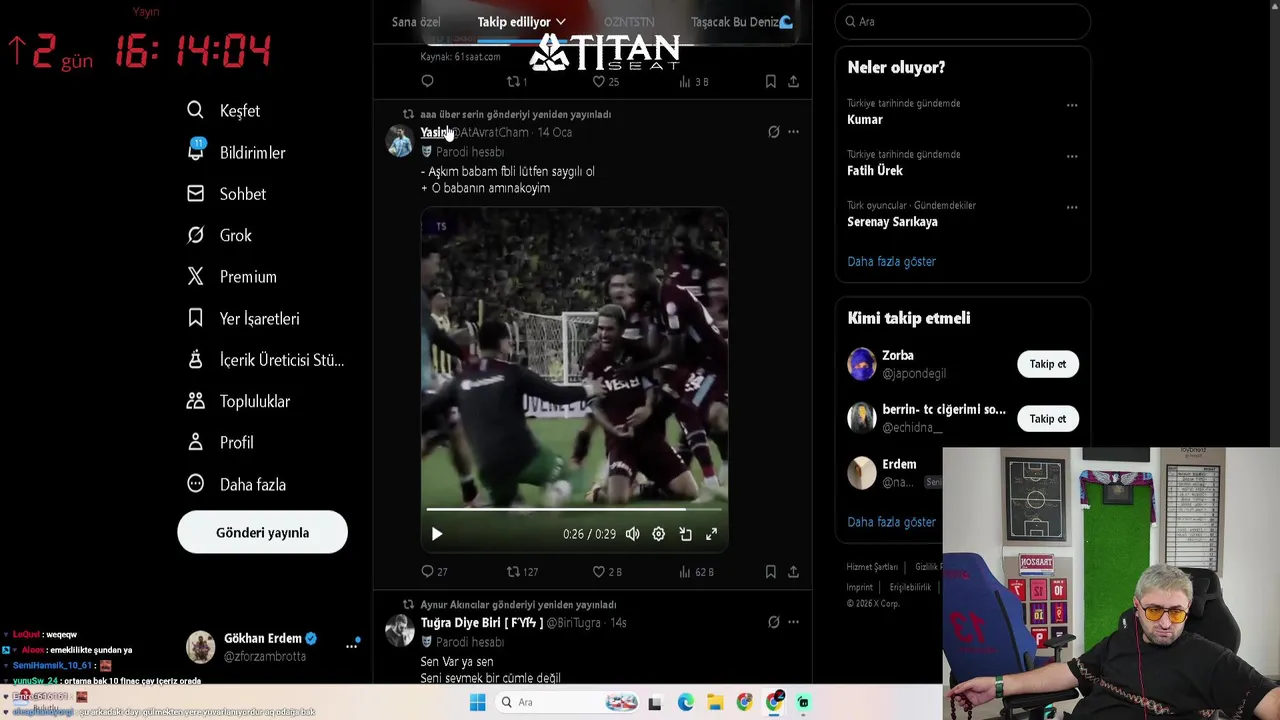Image resolution: width=1280 pixels, height=720 pixels.
Task: Open Microsoft Edge from taskbar
Action: pyautogui.click(x=685, y=702)
